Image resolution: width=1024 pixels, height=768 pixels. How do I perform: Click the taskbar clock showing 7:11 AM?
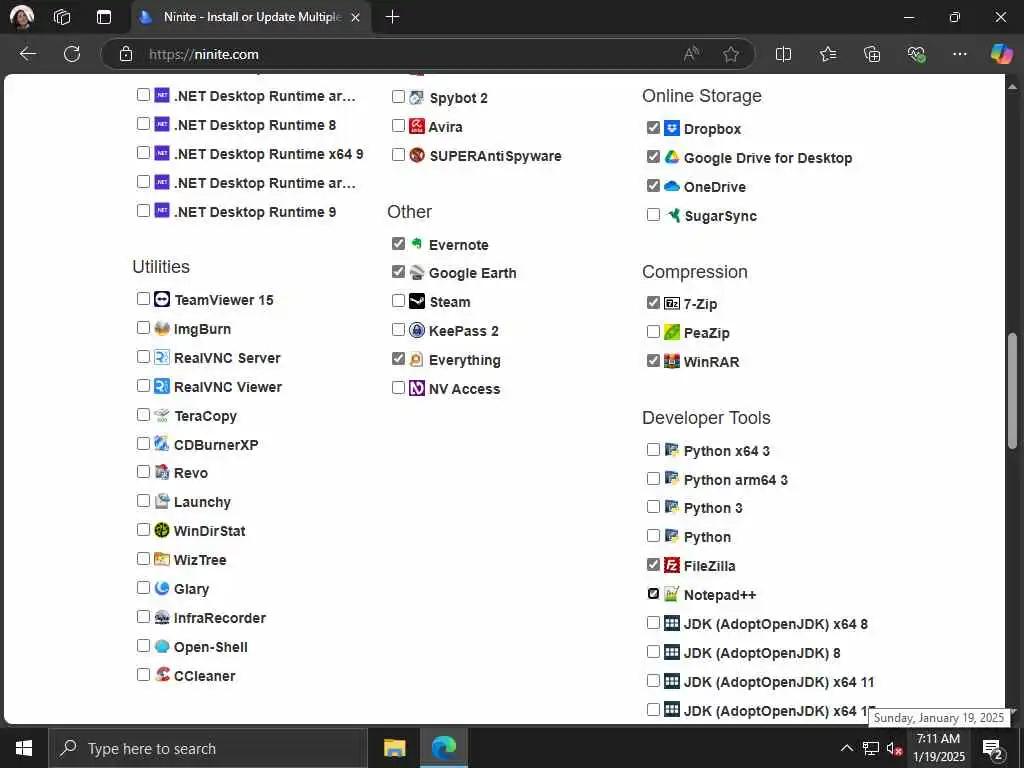pyautogui.click(x=938, y=748)
